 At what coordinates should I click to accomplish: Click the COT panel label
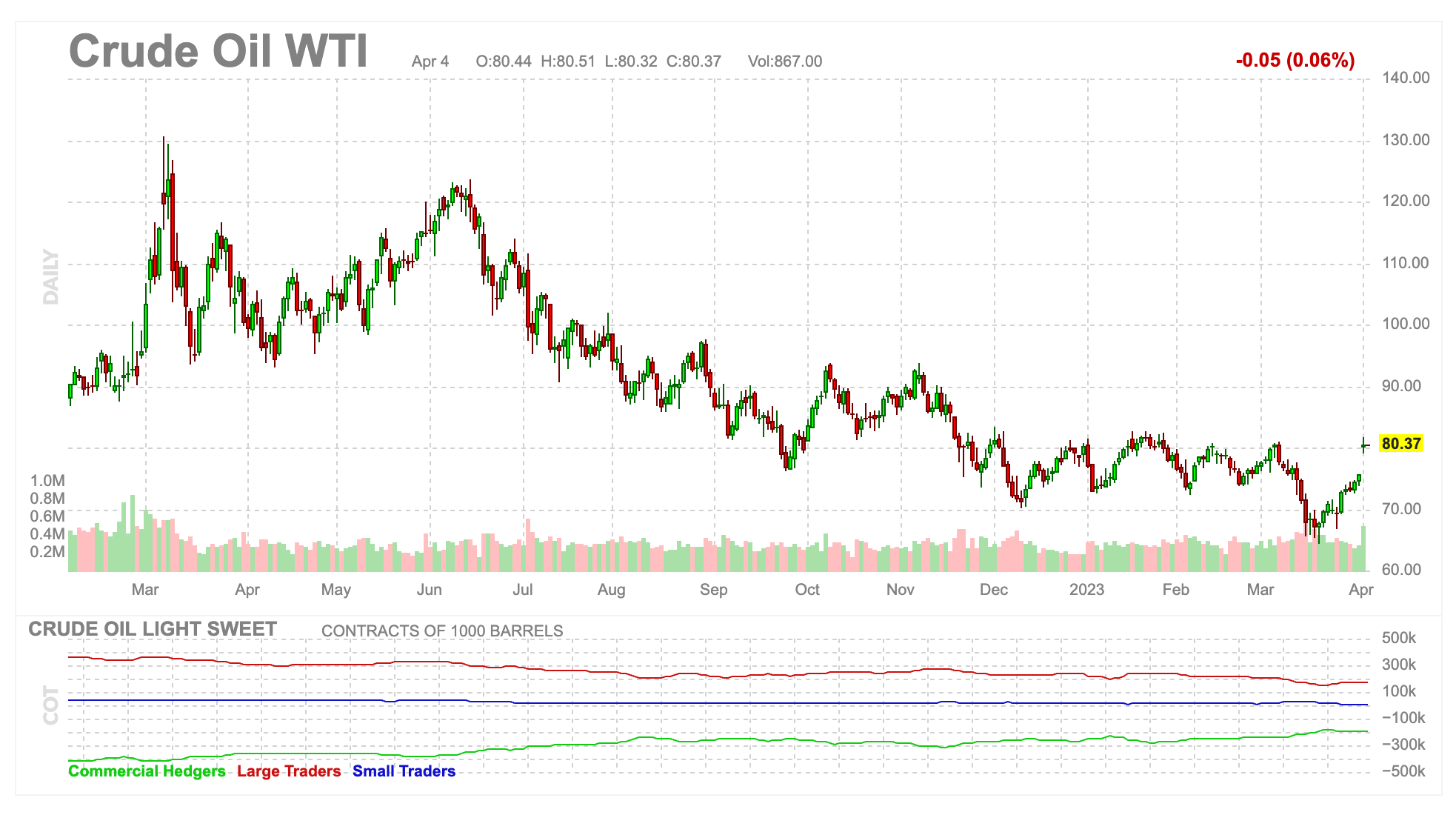[x=50, y=705]
